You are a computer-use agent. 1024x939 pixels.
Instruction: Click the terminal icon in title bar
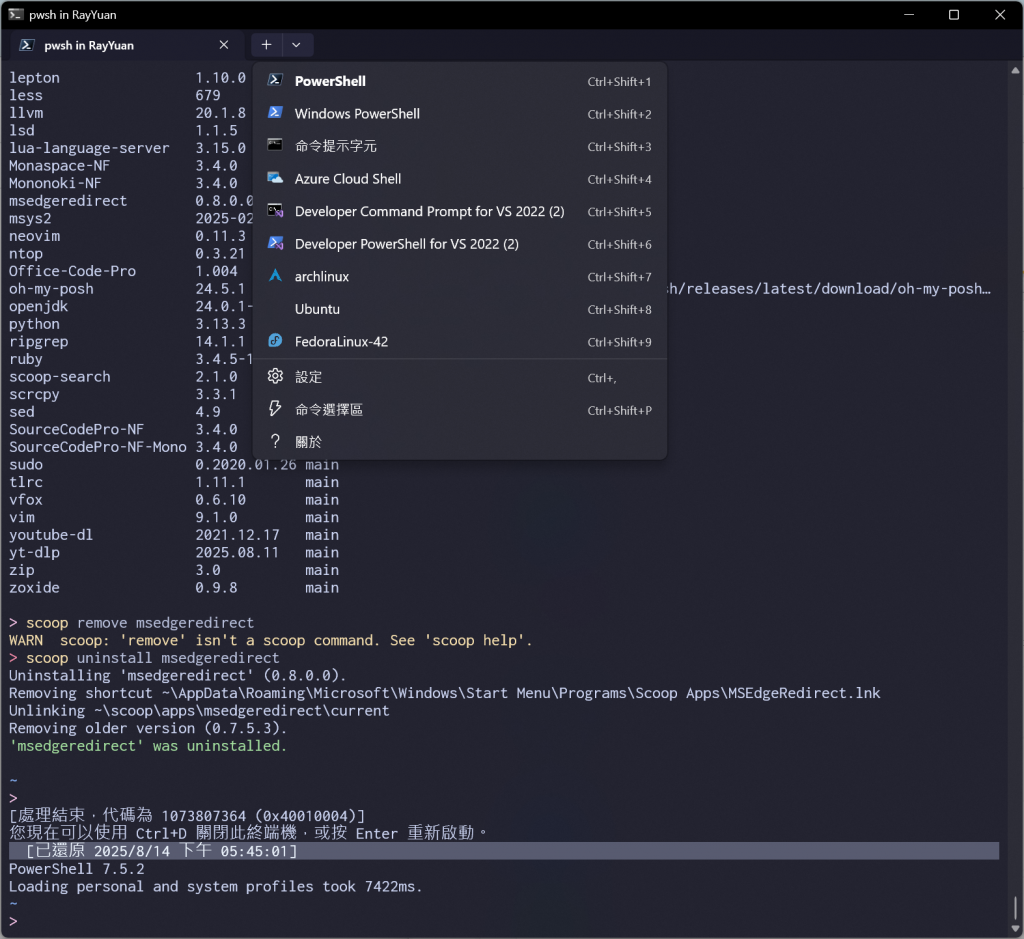pyautogui.click(x=16, y=14)
